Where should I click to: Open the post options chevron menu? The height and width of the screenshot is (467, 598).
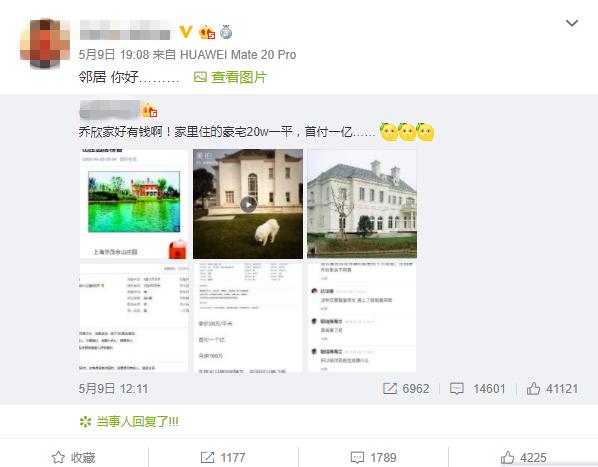[572, 23]
